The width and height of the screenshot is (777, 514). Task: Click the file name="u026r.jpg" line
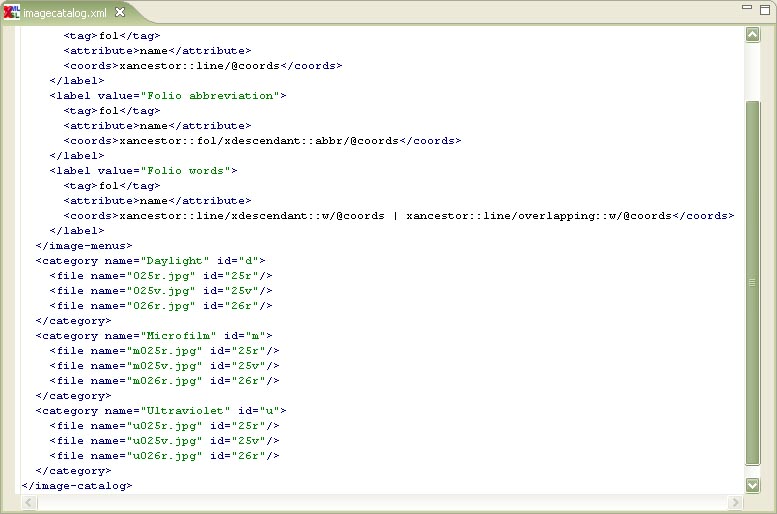[164, 456]
